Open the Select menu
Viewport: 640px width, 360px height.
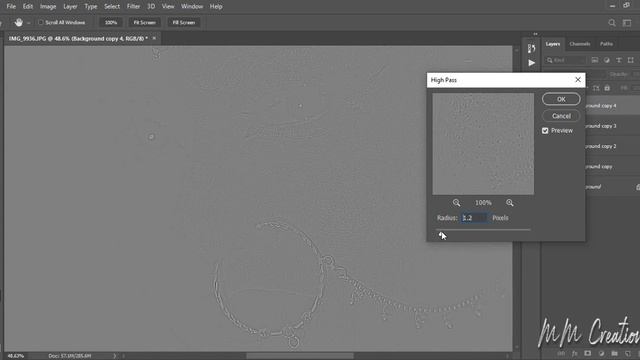click(x=112, y=7)
